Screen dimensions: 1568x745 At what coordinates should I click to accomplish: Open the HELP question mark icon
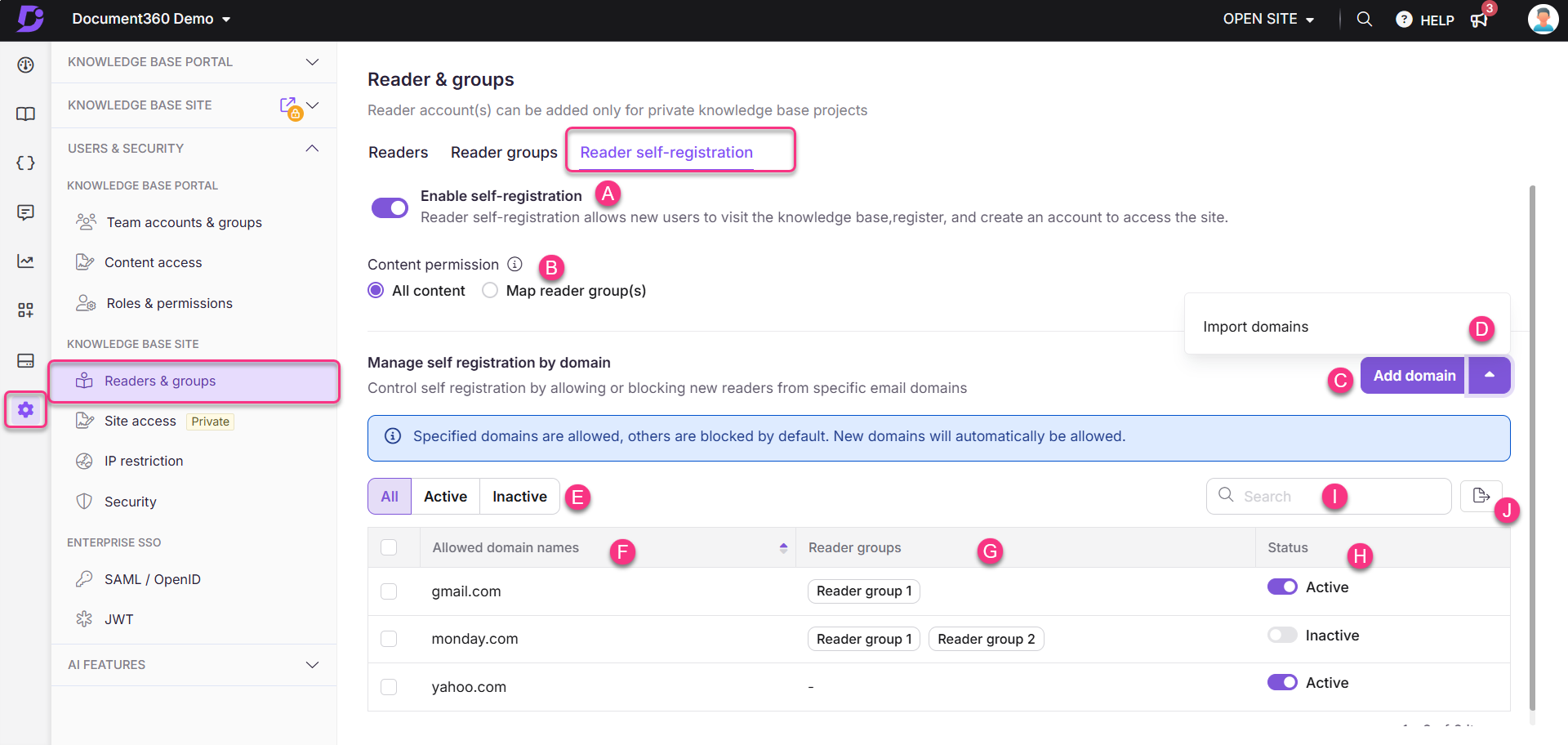[x=1404, y=20]
